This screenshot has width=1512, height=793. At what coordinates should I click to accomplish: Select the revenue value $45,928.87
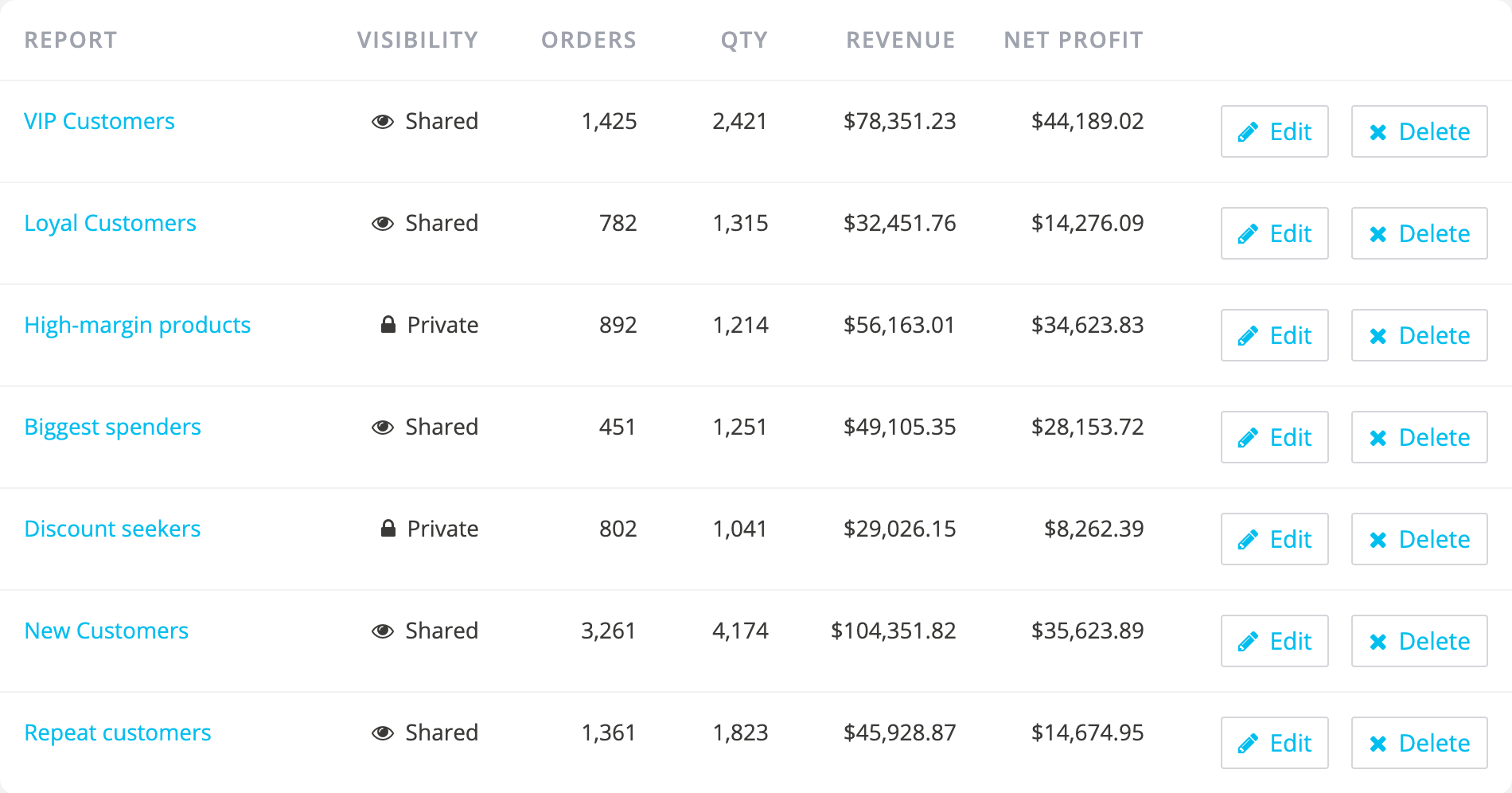[x=900, y=732]
